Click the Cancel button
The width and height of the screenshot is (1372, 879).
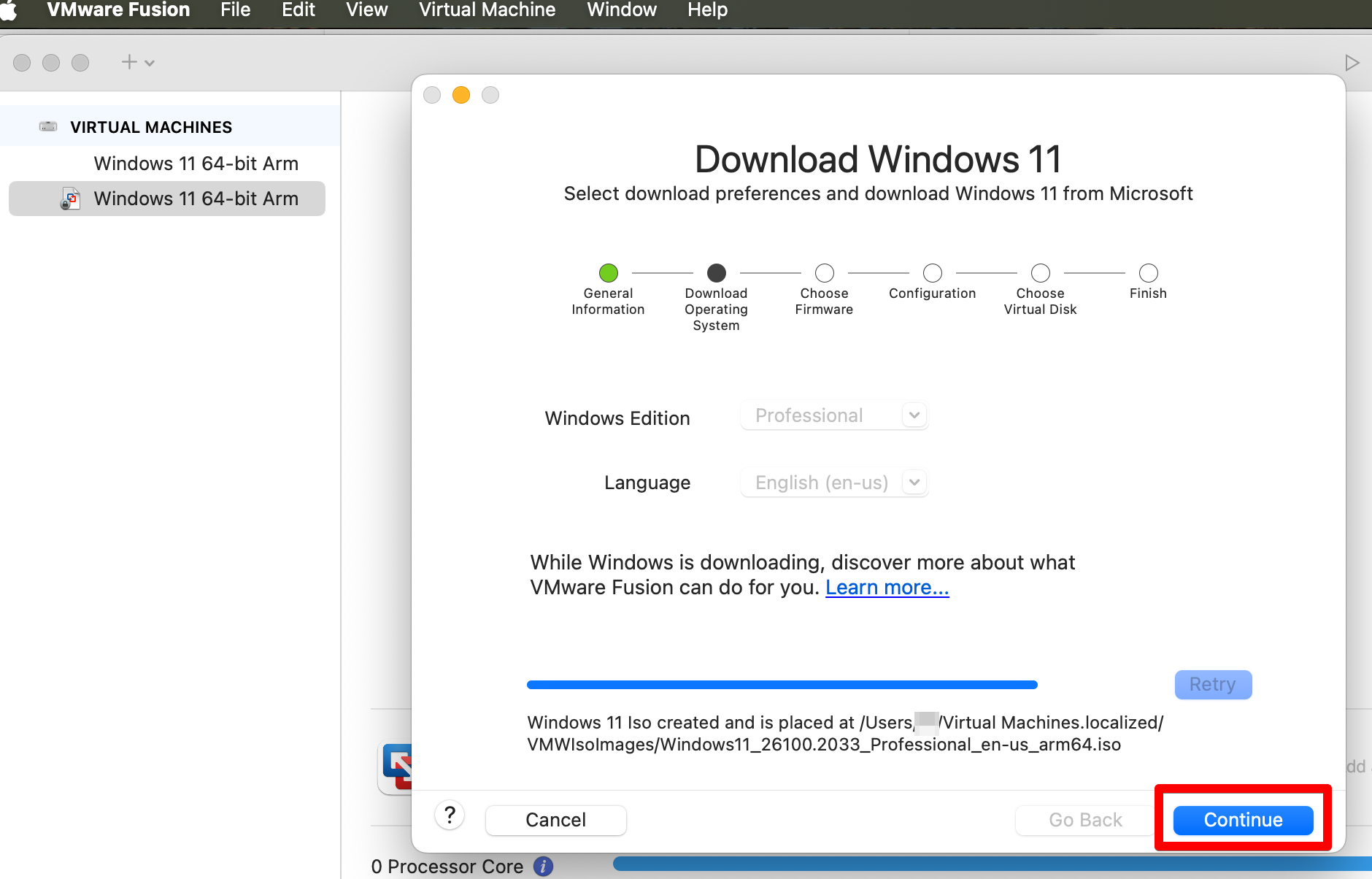556,820
